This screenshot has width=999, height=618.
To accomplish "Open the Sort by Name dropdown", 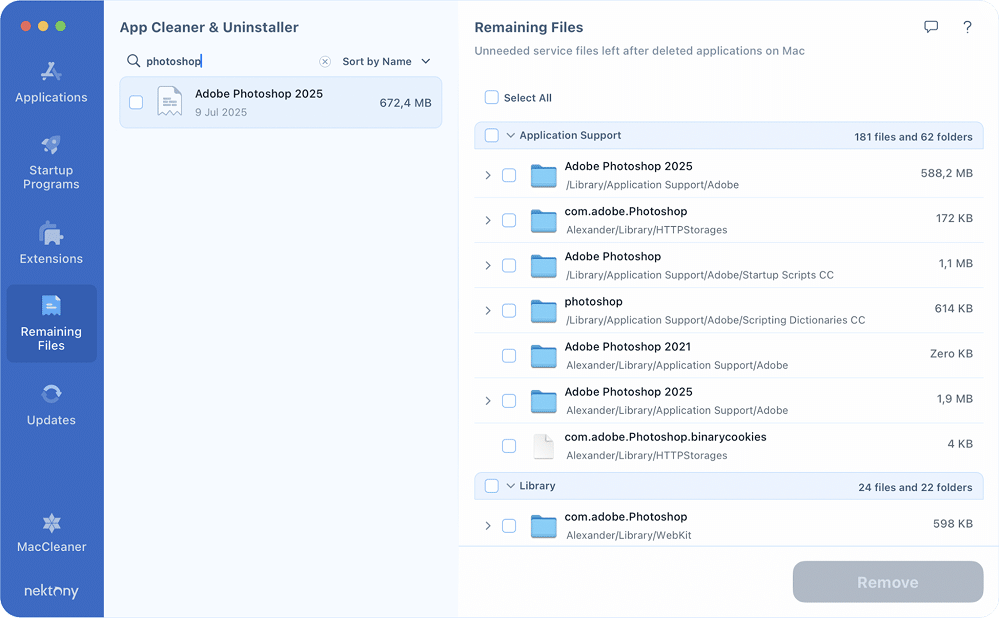I will pos(387,61).
